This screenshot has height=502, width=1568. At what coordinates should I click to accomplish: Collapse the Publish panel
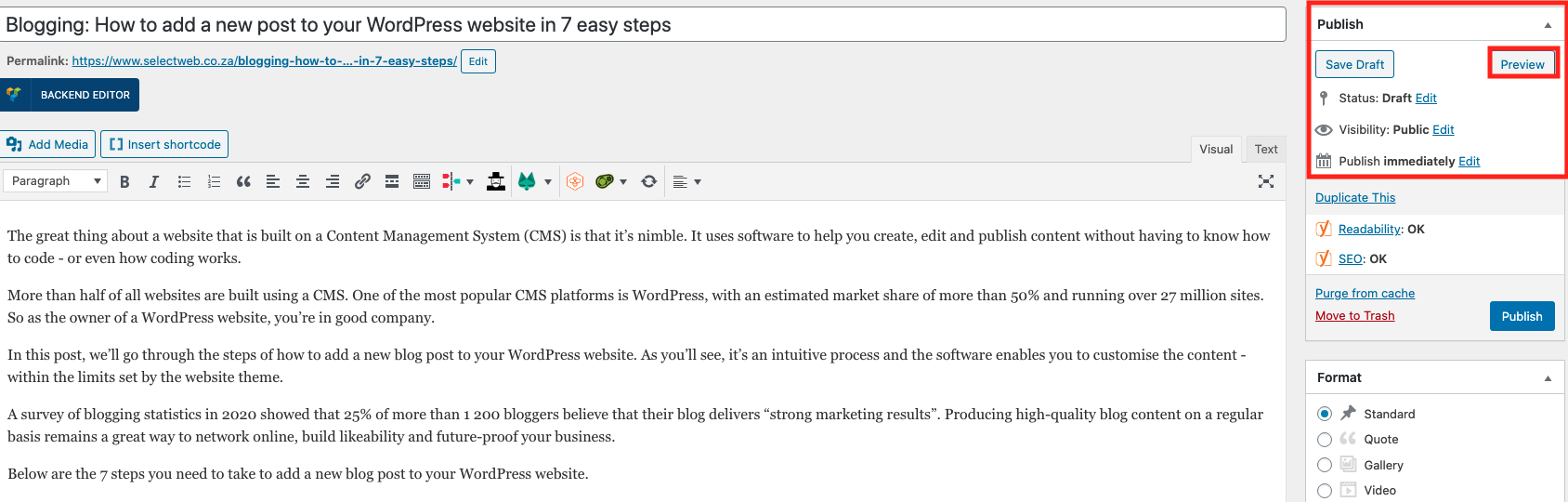pyautogui.click(x=1548, y=25)
